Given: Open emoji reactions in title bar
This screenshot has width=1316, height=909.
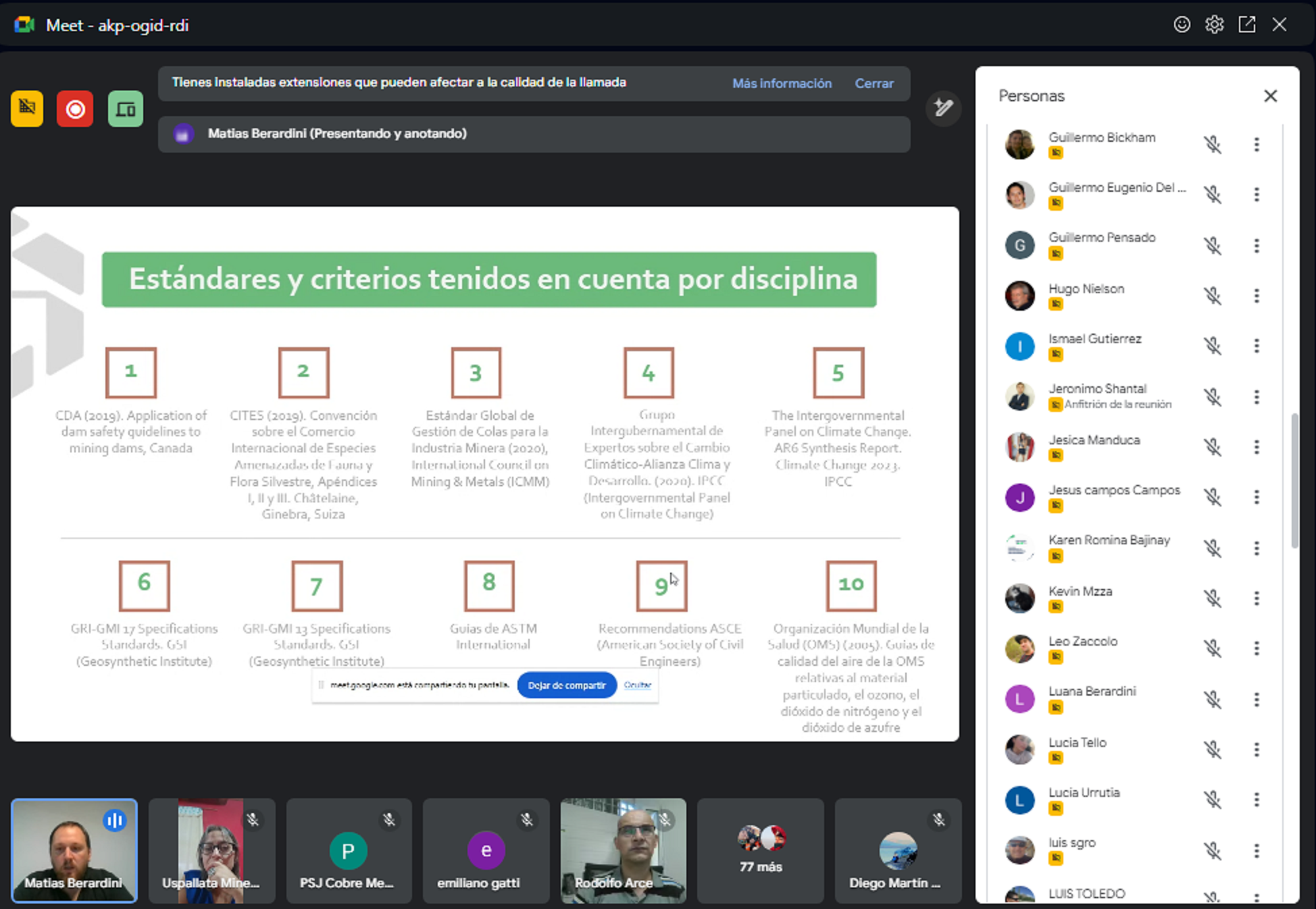Looking at the screenshot, I should coord(1182,25).
